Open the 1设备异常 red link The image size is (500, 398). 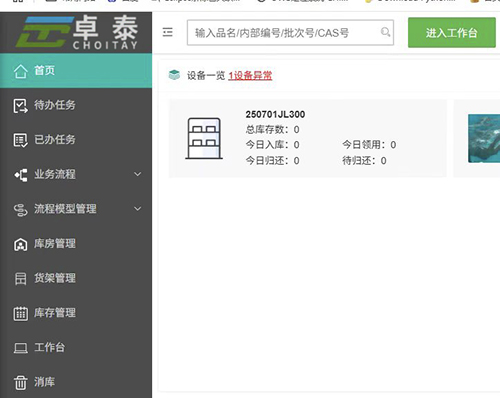coord(250,76)
